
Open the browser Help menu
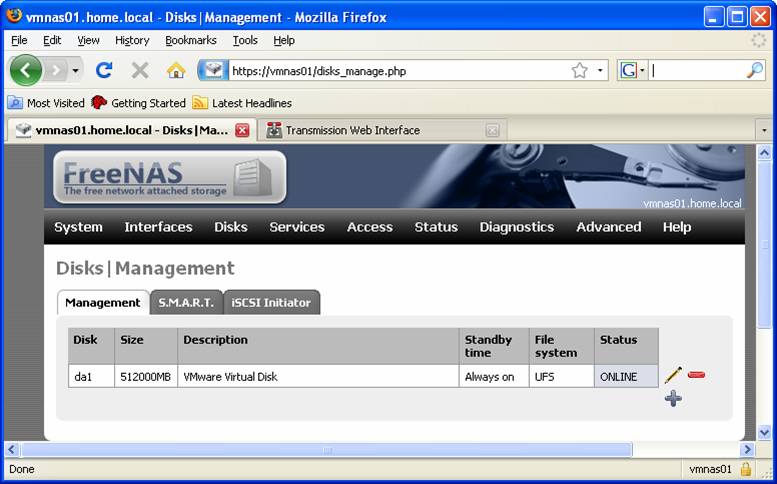(284, 41)
